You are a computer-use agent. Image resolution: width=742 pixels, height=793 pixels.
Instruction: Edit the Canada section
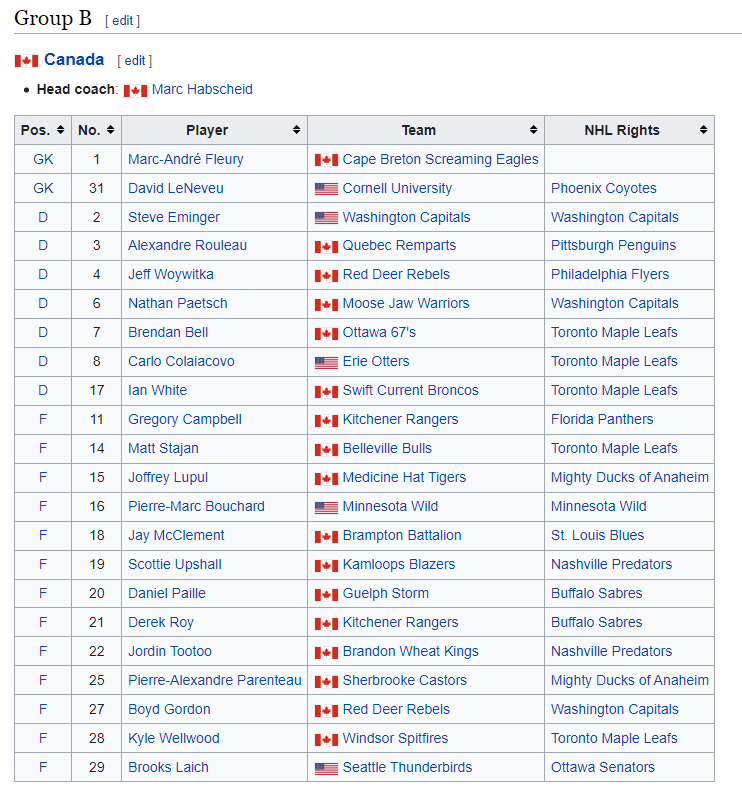click(x=135, y=61)
